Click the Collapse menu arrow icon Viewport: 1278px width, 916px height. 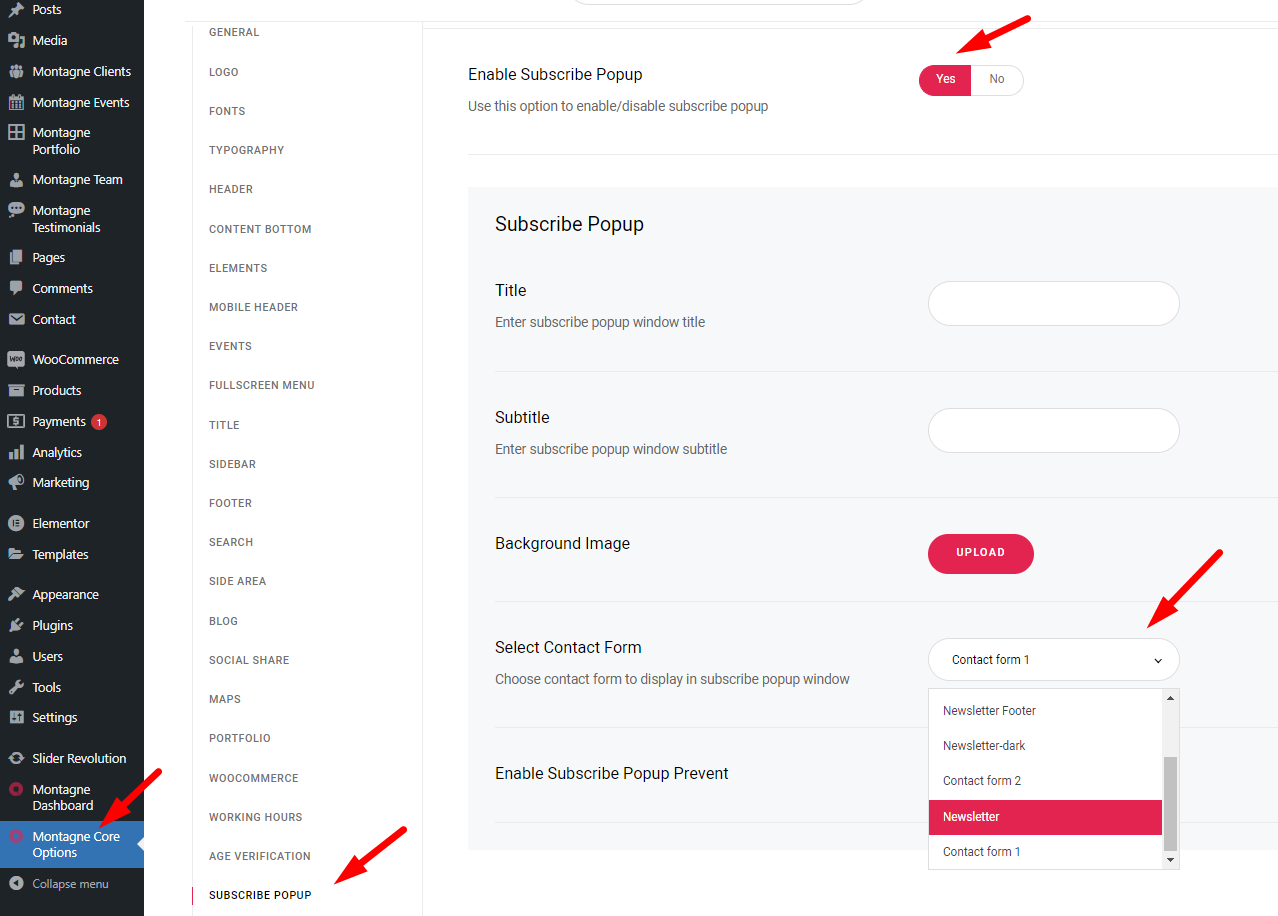pos(16,884)
